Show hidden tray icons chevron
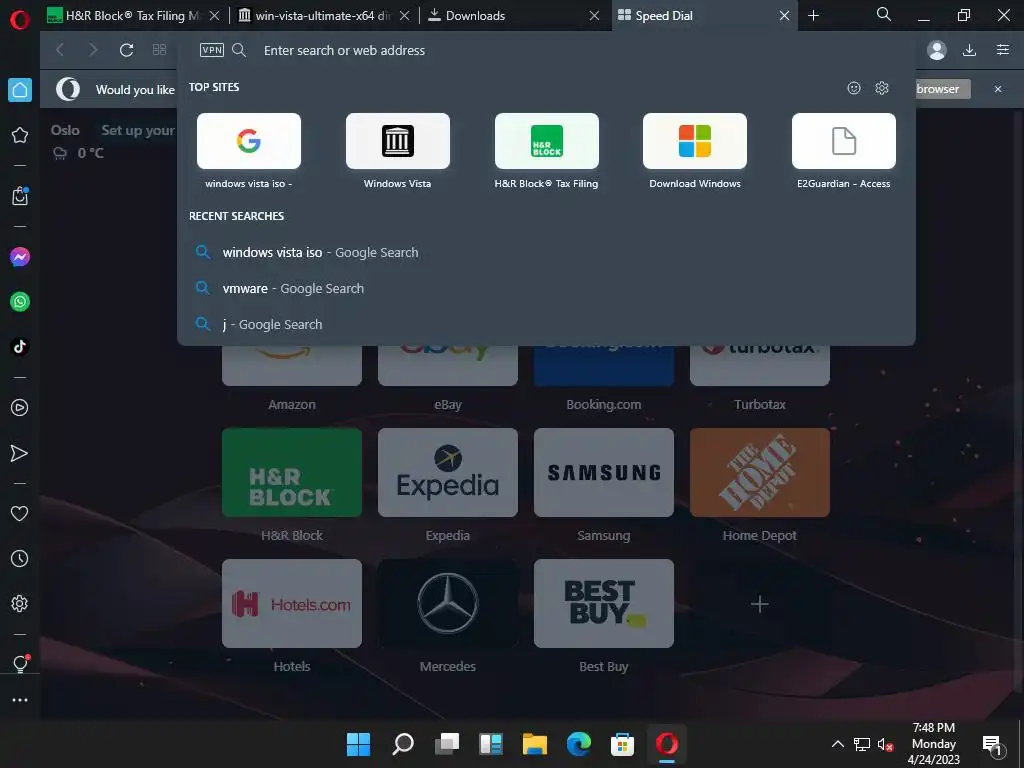This screenshot has height=768, width=1024. [x=837, y=744]
